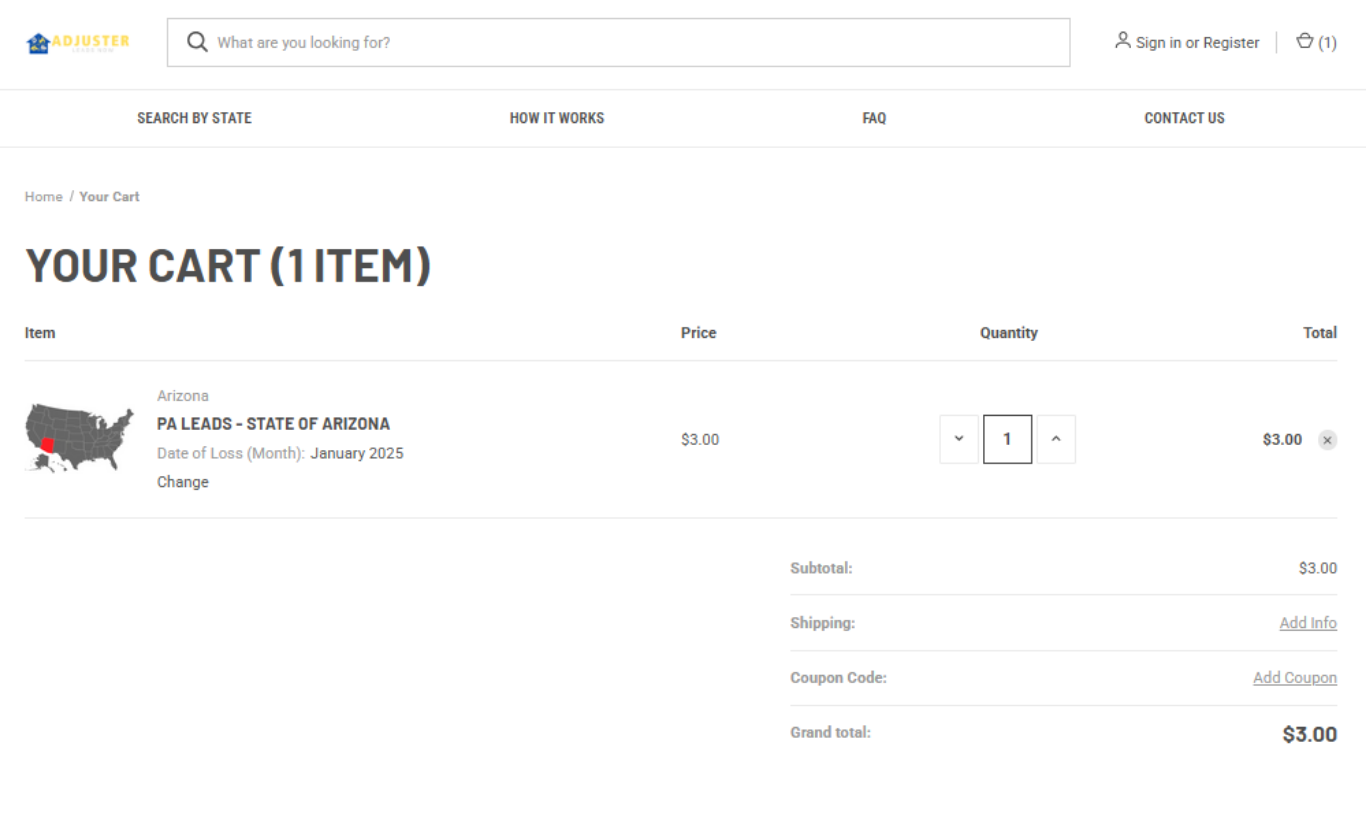The image size is (1366, 832).
Task: Navigate to Contact Us
Action: [x=1184, y=118]
